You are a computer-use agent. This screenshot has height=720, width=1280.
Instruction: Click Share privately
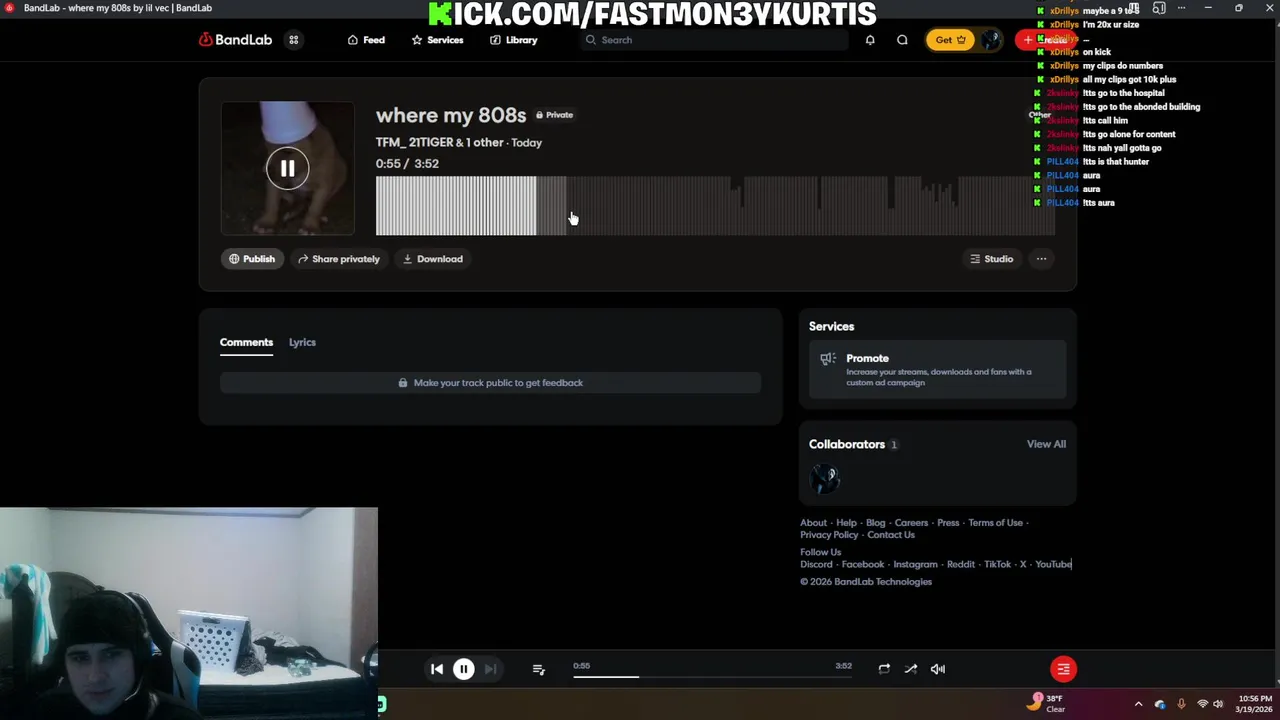(338, 259)
